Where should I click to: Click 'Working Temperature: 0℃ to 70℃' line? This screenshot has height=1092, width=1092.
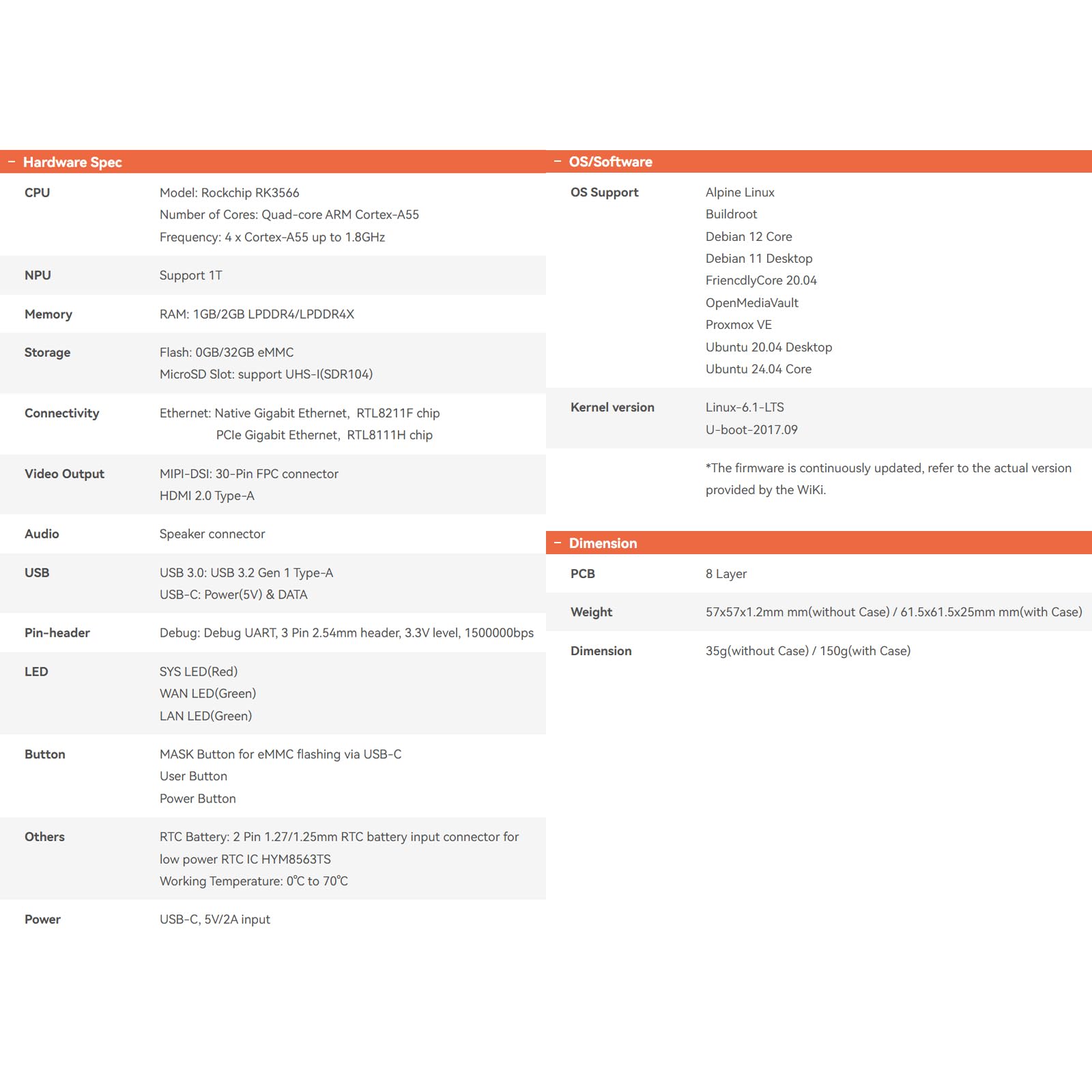point(254,881)
